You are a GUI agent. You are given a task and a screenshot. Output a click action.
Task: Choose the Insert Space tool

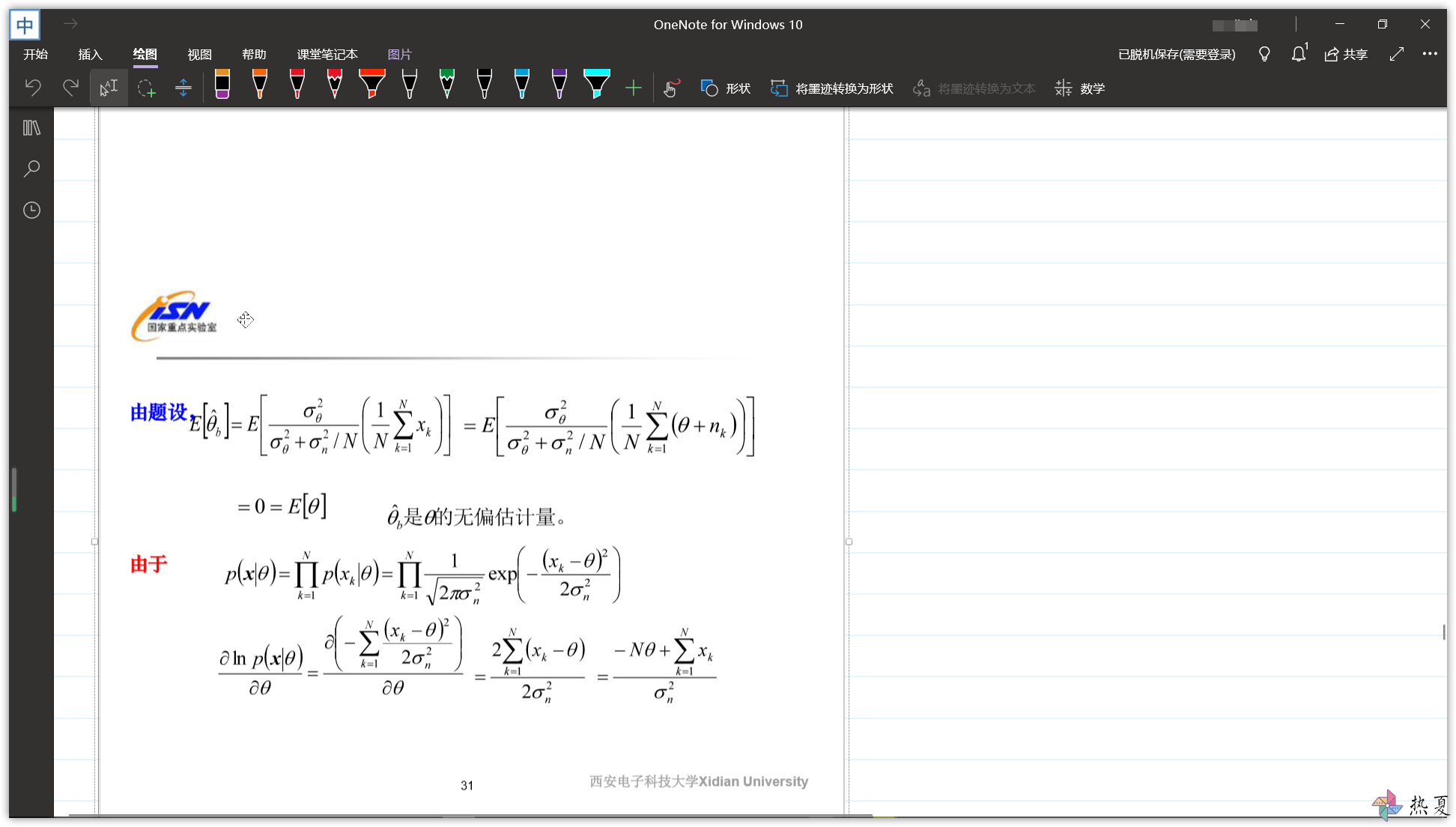click(183, 88)
